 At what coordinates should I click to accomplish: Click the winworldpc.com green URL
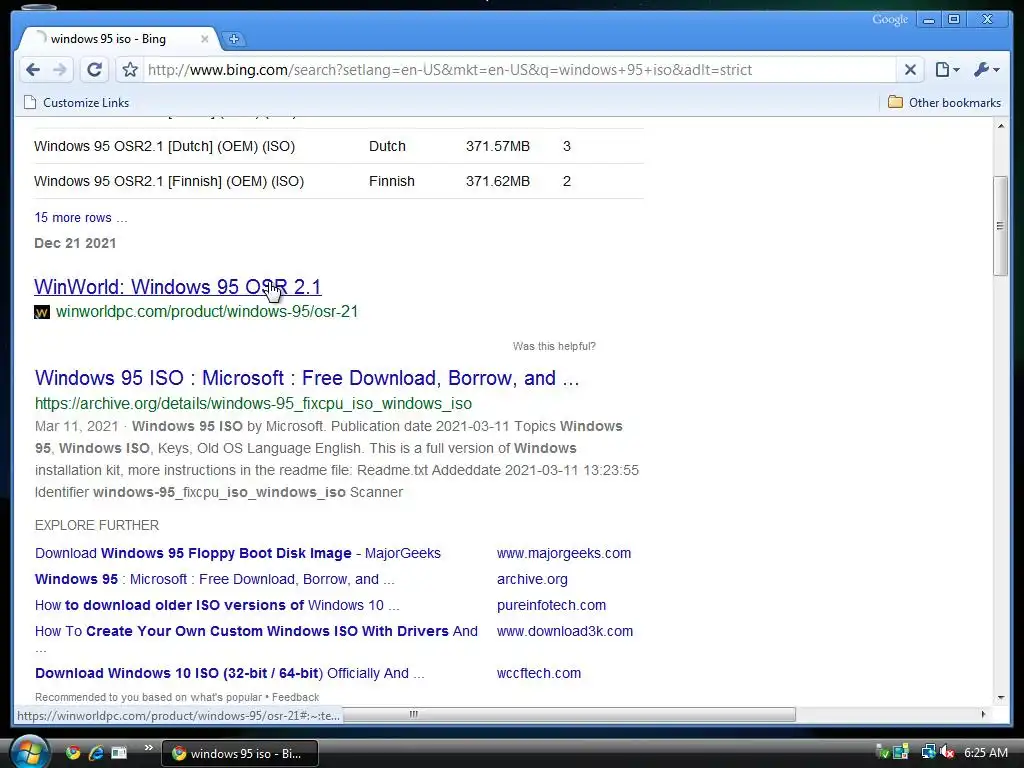point(207,312)
